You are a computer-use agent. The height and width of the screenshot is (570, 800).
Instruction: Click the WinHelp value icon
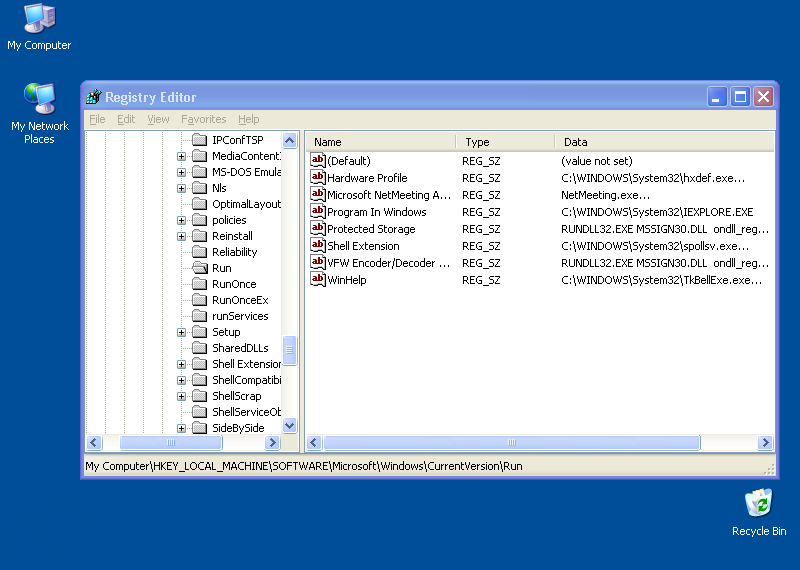318,280
